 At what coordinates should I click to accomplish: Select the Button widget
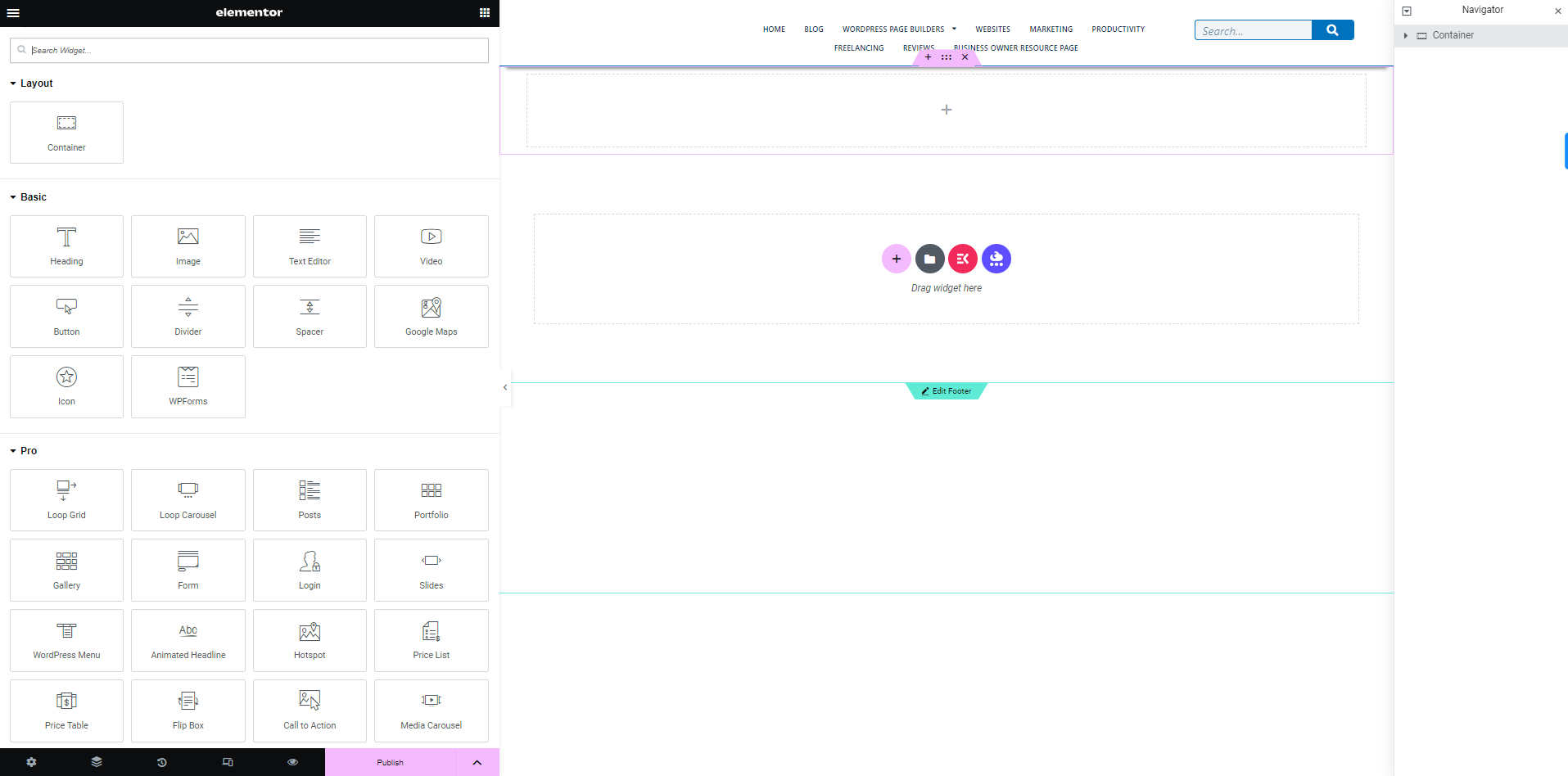point(66,317)
